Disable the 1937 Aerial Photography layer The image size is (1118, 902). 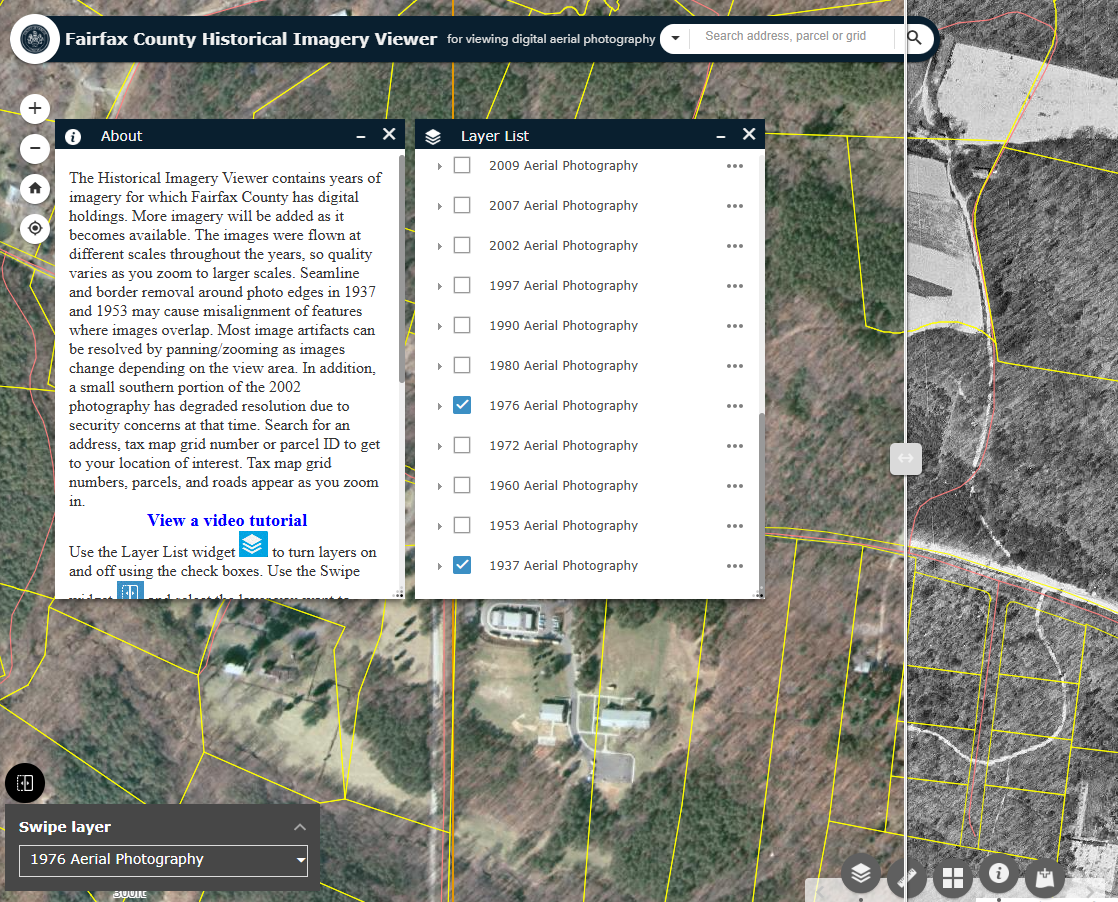(462, 565)
